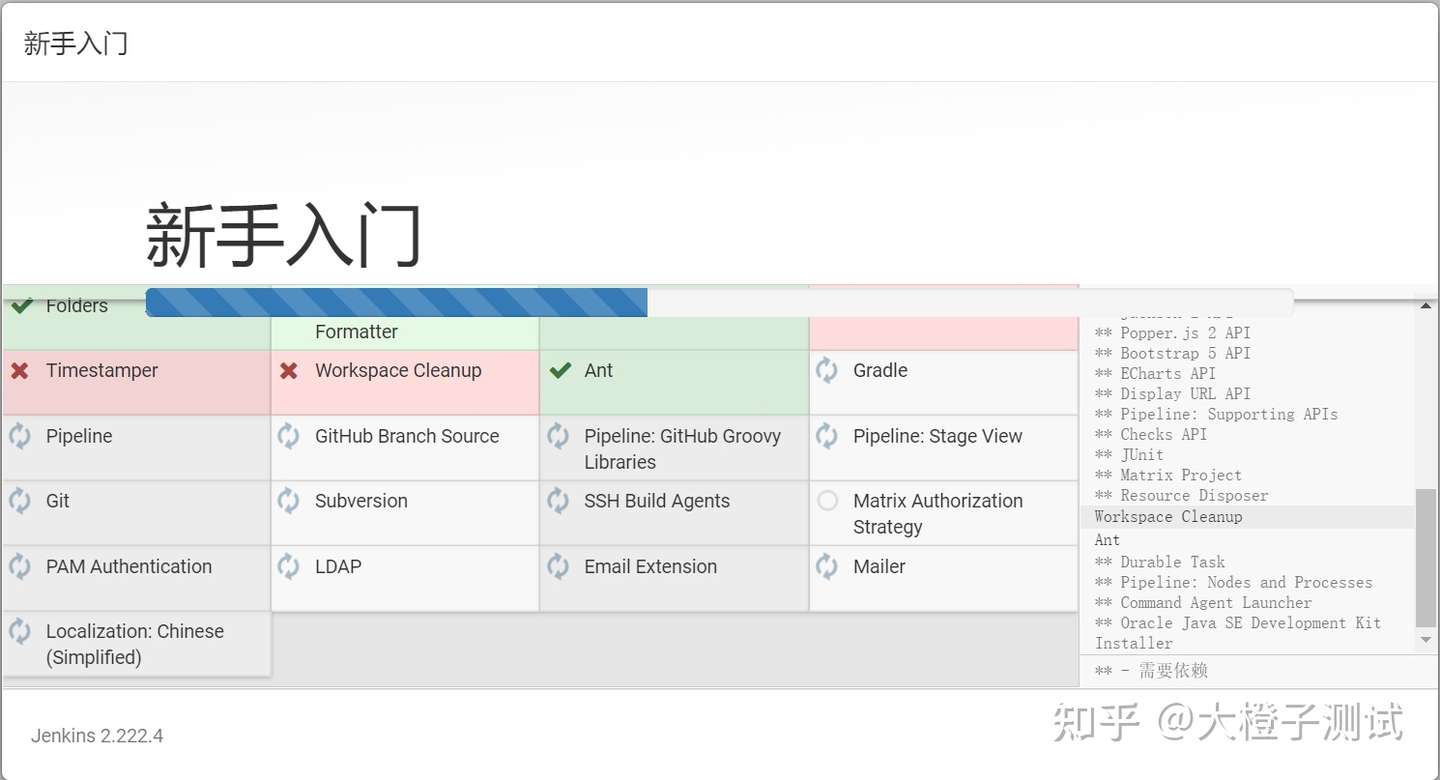Click the log panel scrollbar up arrow

1426,306
